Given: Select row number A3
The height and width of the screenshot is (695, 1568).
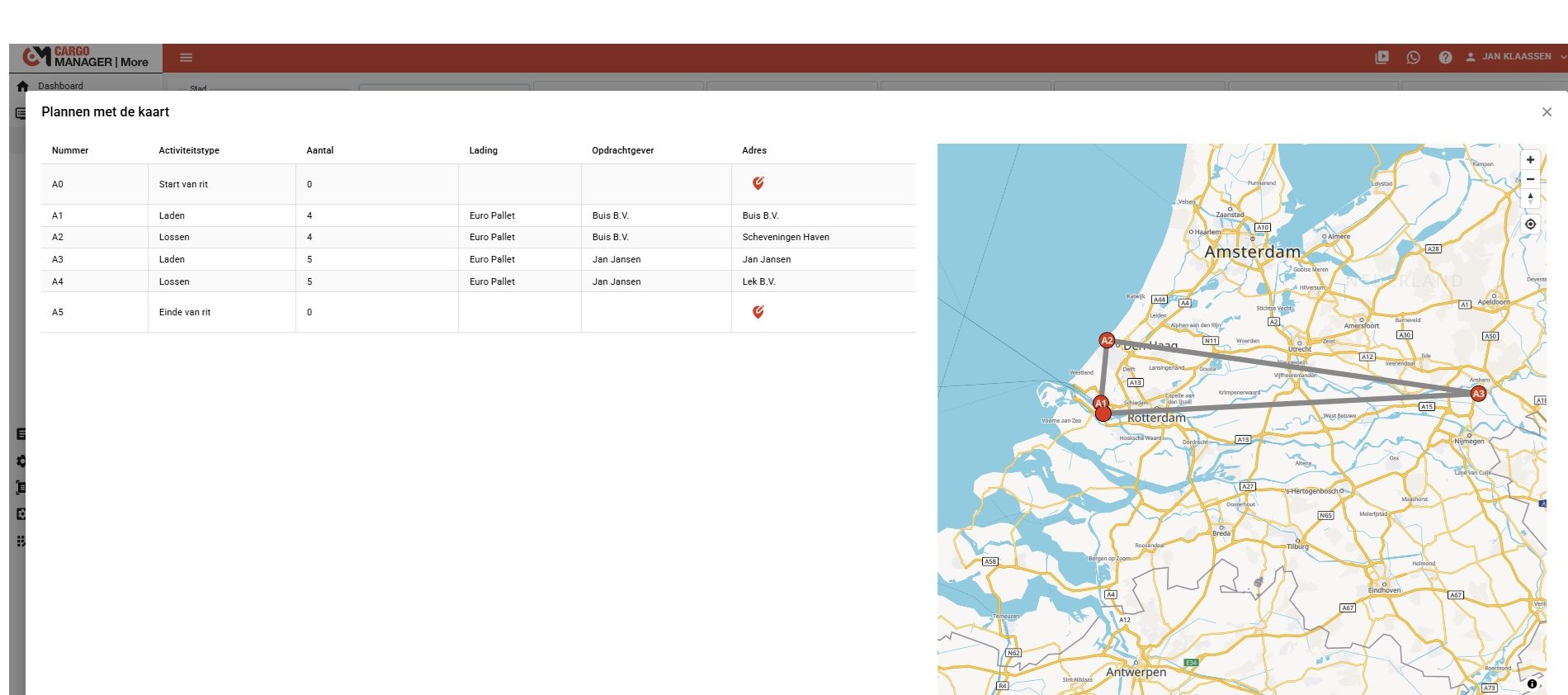Looking at the screenshot, I should (58, 259).
